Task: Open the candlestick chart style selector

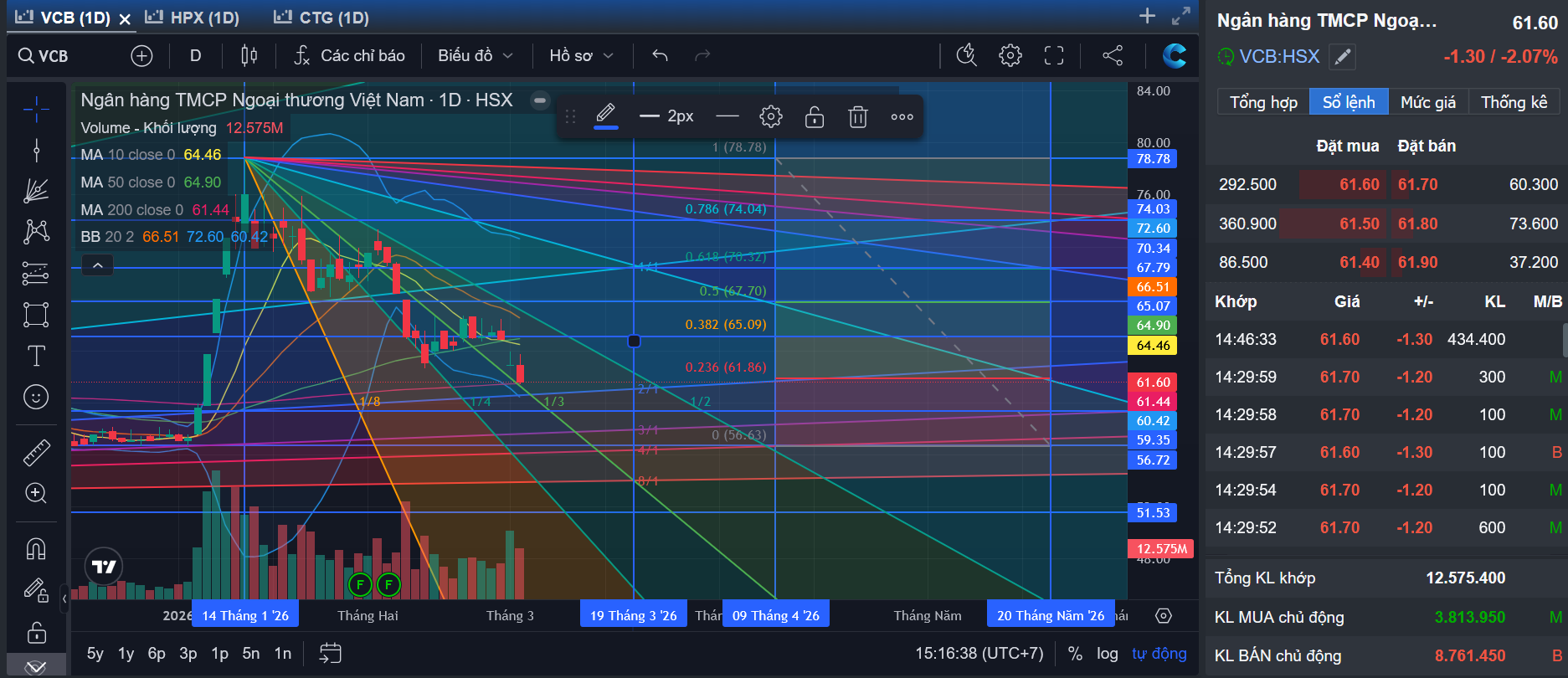Action: (x=249, y=56)
